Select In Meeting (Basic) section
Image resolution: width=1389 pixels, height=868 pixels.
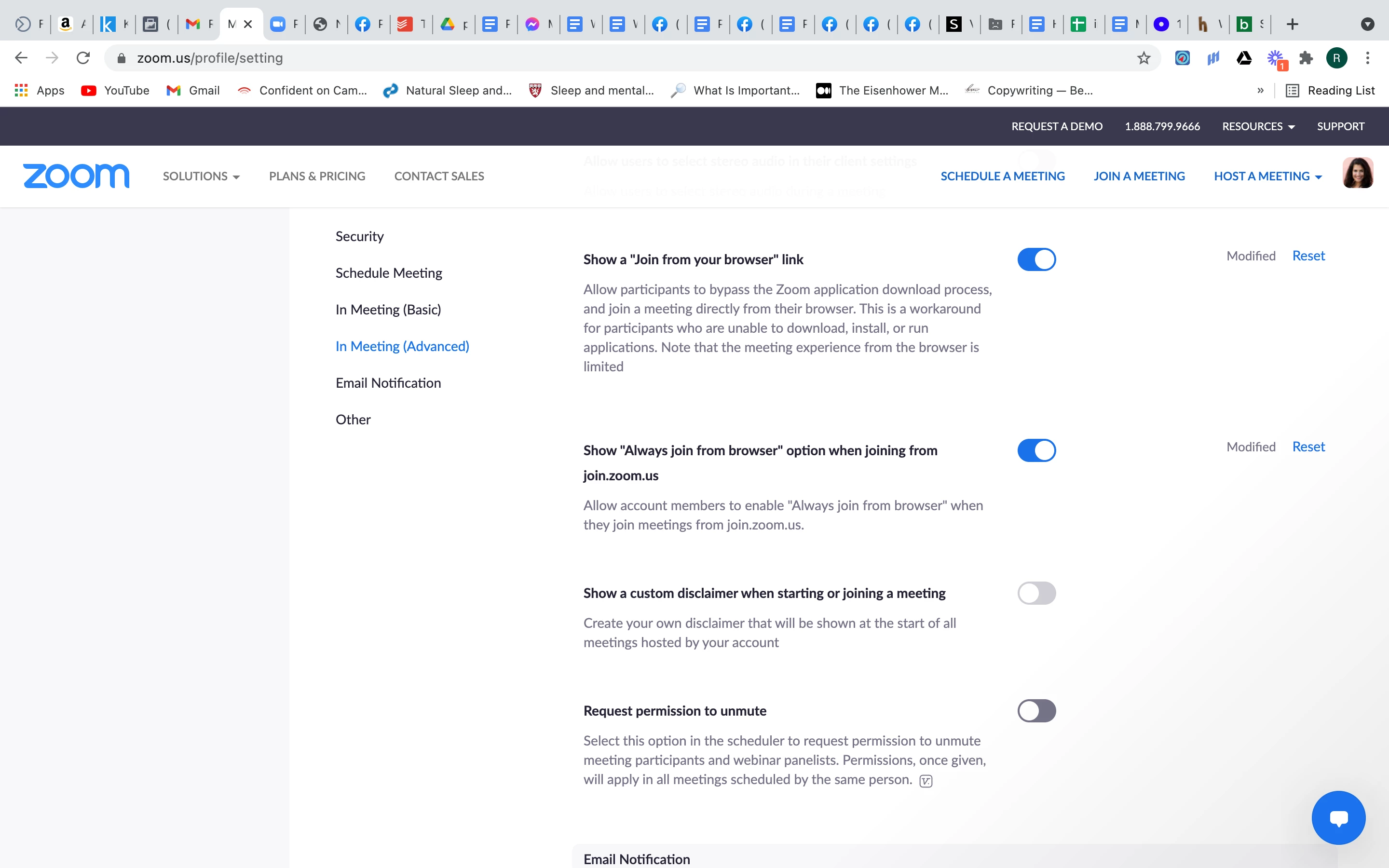pyautogui.click(x=388, y=310)
